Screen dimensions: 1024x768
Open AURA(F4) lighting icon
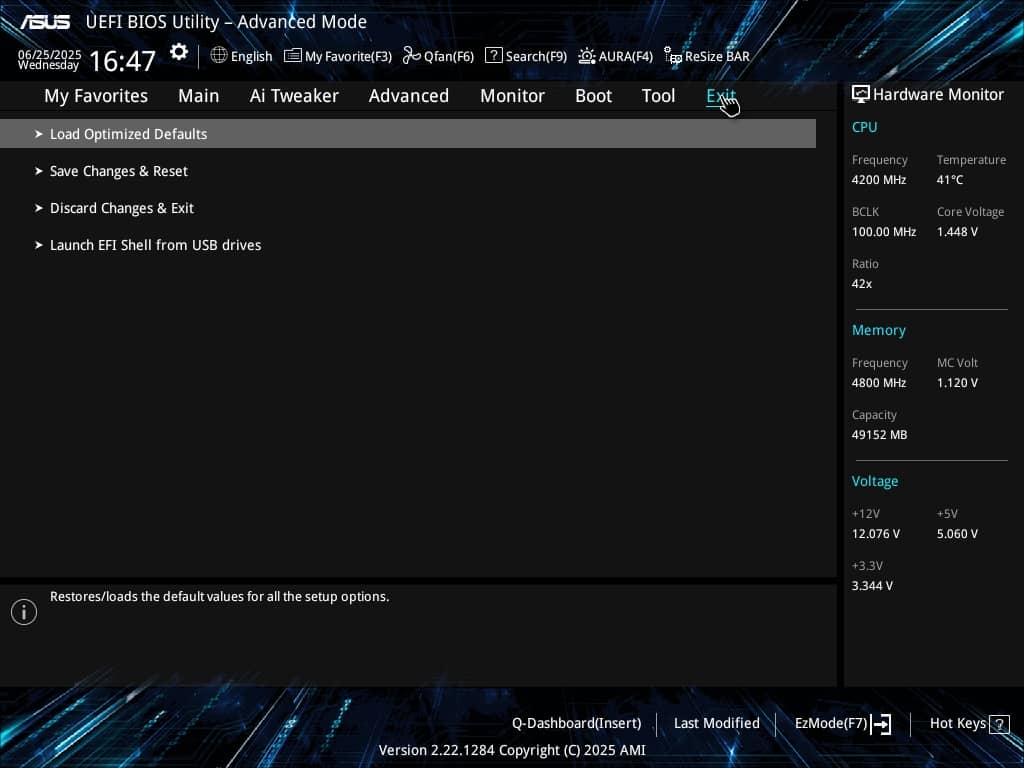coord(586,56)
